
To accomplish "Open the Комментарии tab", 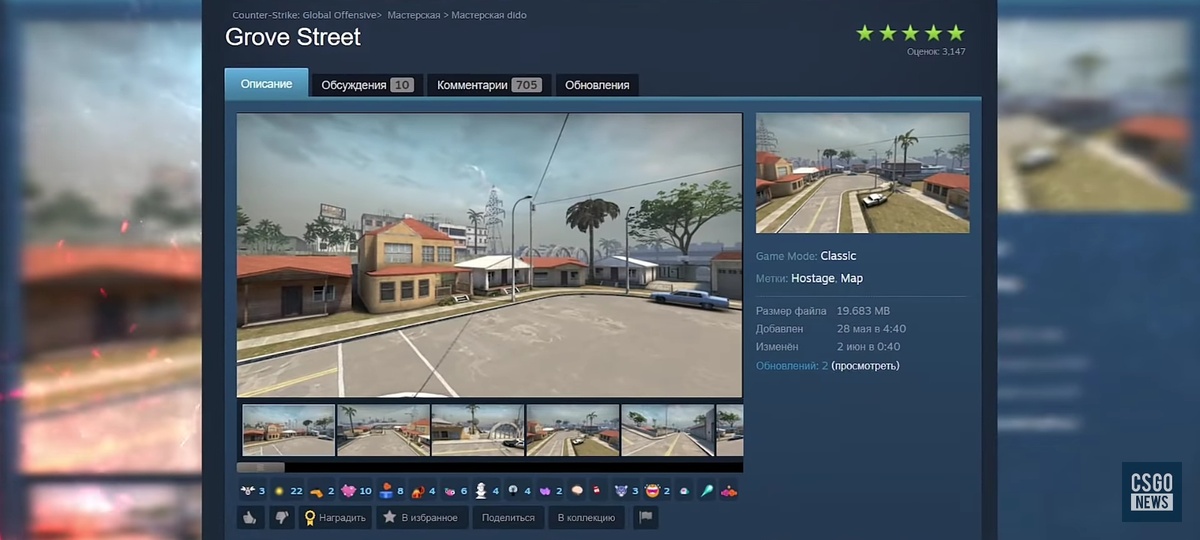I will 489,85.
